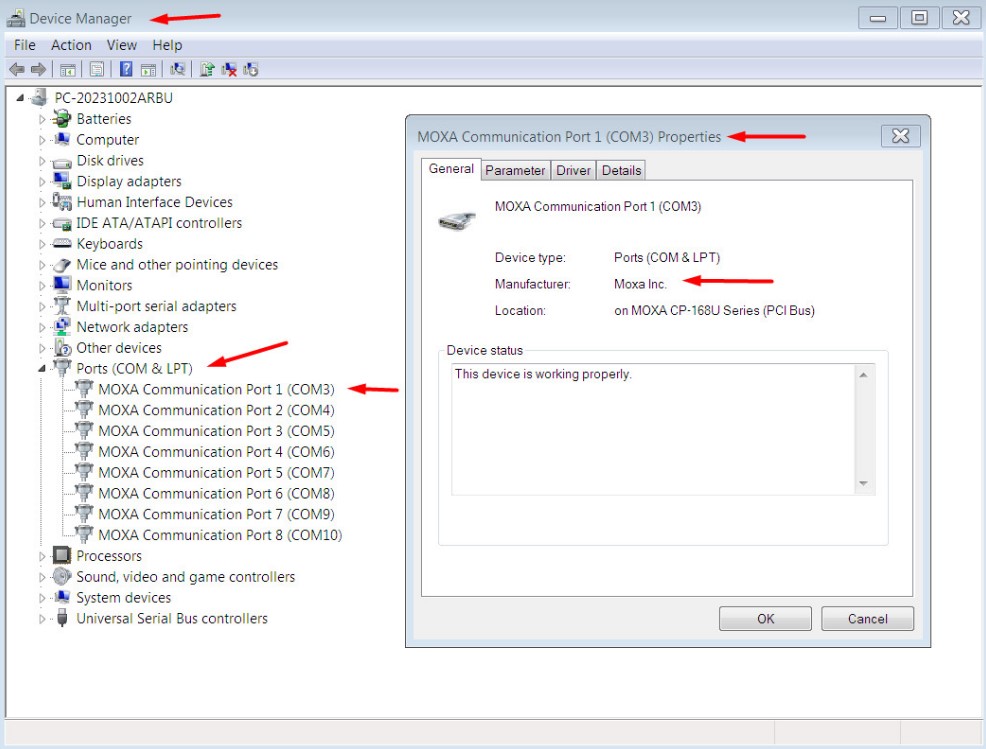
Task: Open the Properties toolbar icon
Action: (97, 69)
